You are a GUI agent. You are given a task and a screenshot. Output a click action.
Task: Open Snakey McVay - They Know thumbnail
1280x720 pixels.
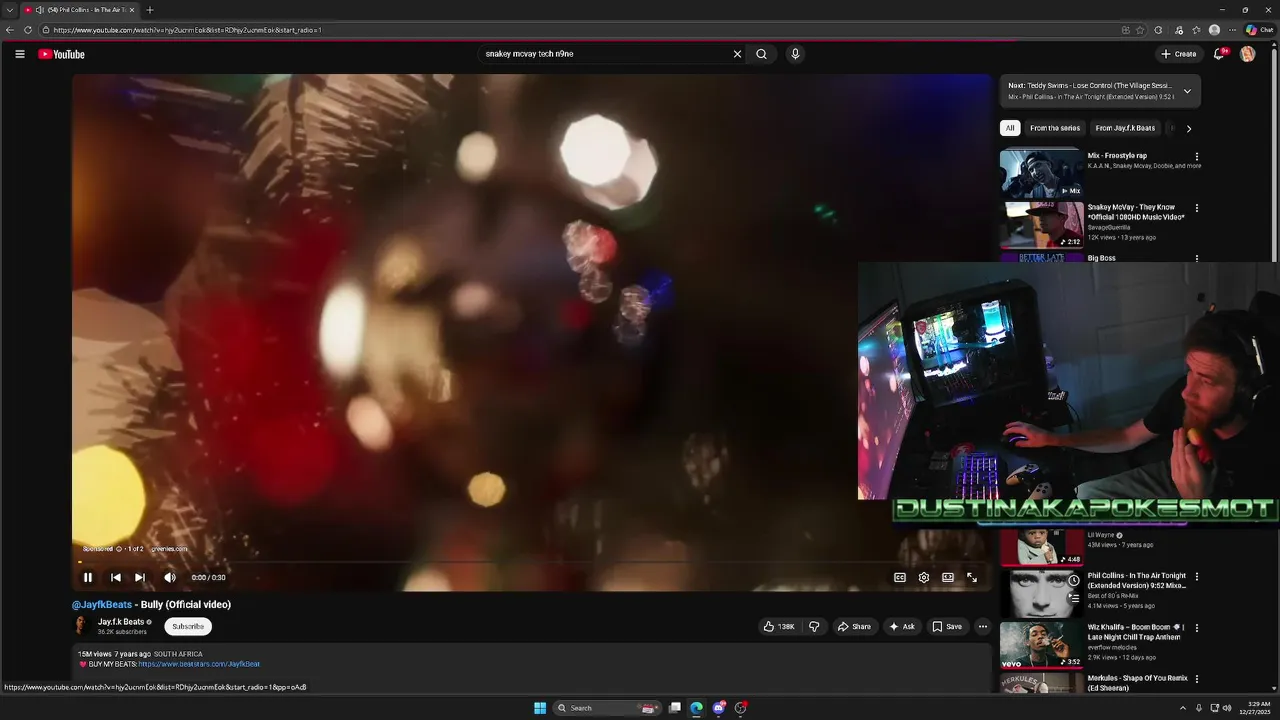click(1042, 224)
